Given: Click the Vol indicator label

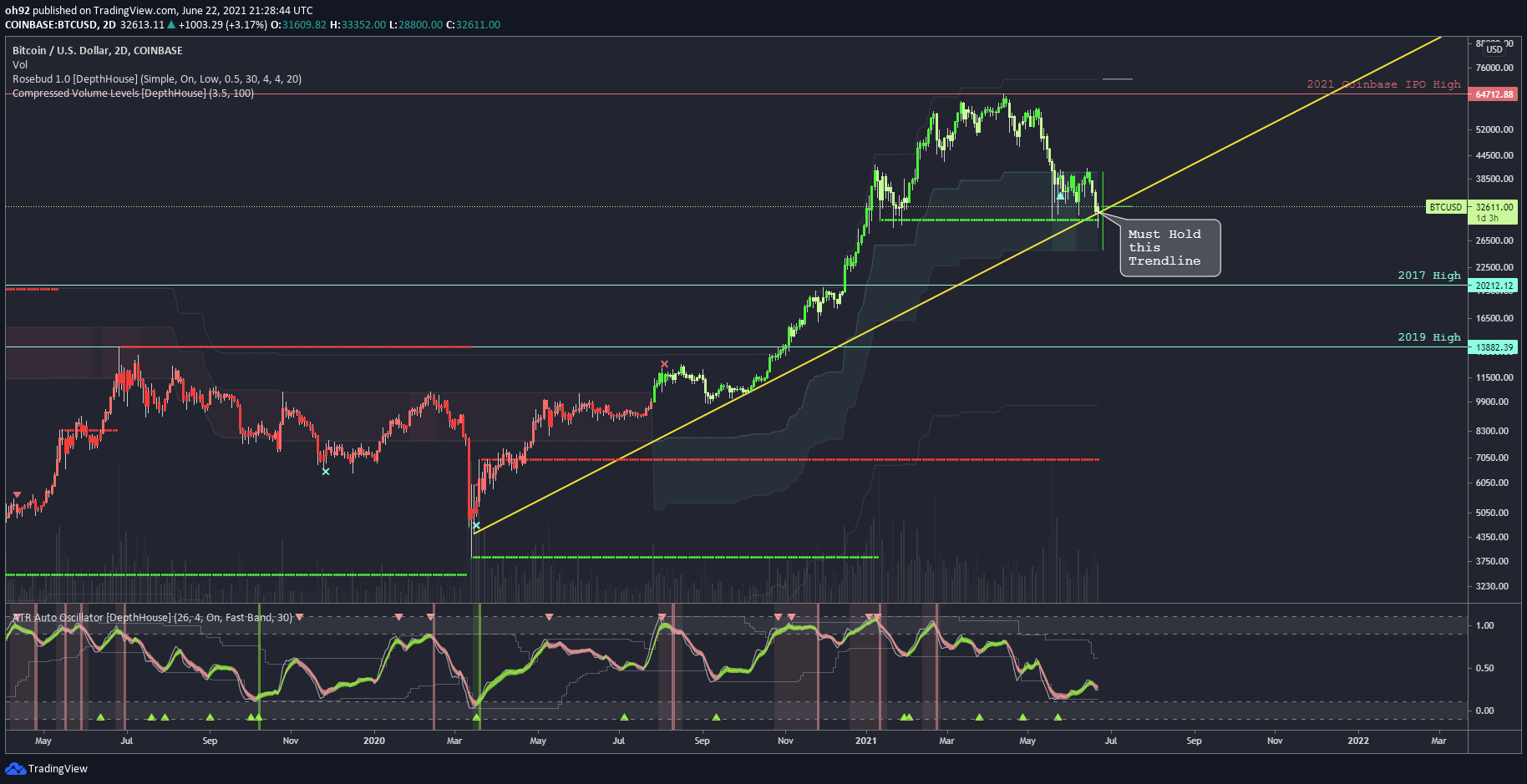Looking at the screenshot, I should pos(20,65).
